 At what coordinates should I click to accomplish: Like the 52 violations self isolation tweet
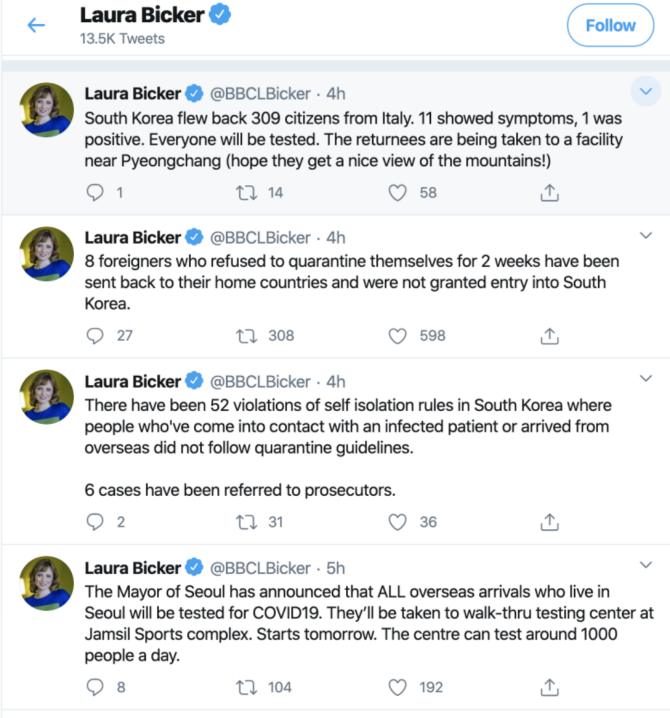(398, 521)
